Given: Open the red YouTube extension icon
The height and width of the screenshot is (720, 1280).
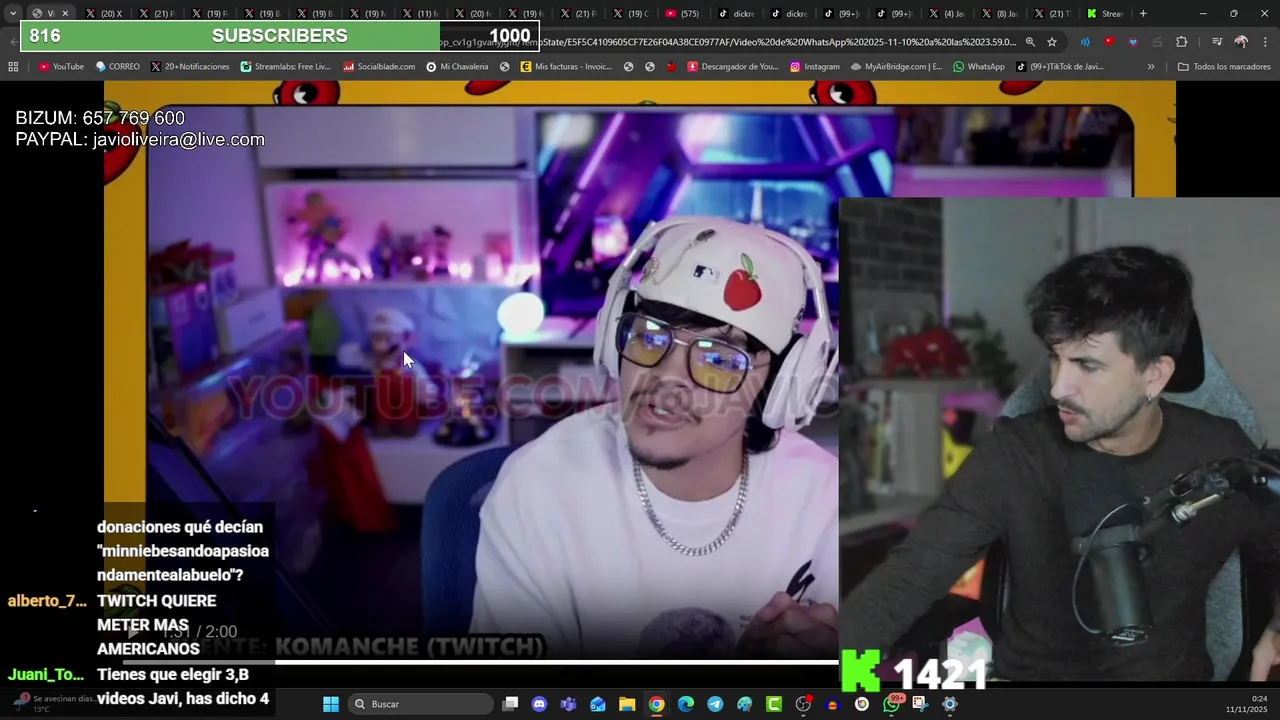Looking at the screenshot, I should 1109,42.
